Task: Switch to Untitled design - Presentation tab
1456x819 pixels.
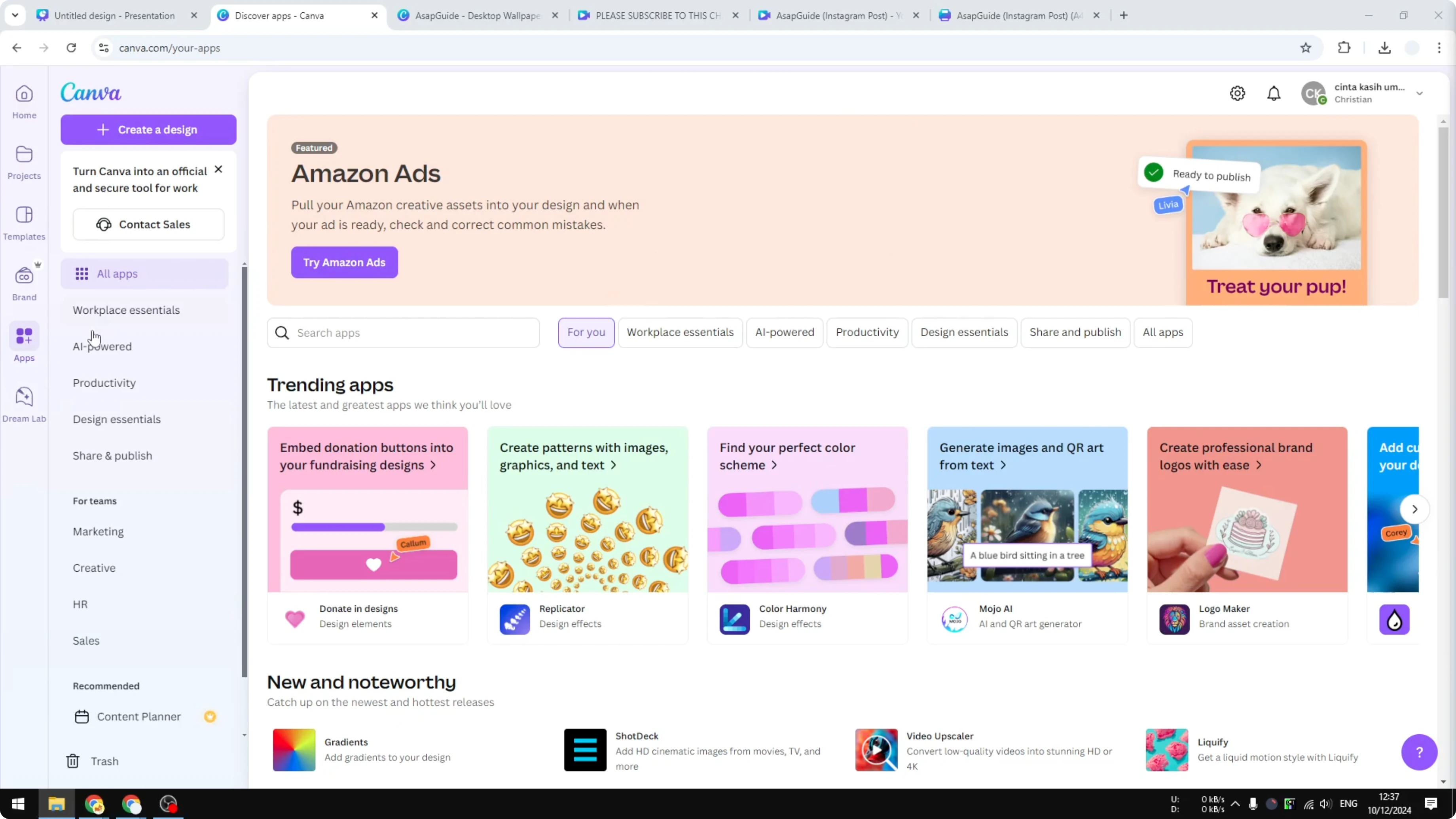Action: pyautogui.click(x=114, y=15)
